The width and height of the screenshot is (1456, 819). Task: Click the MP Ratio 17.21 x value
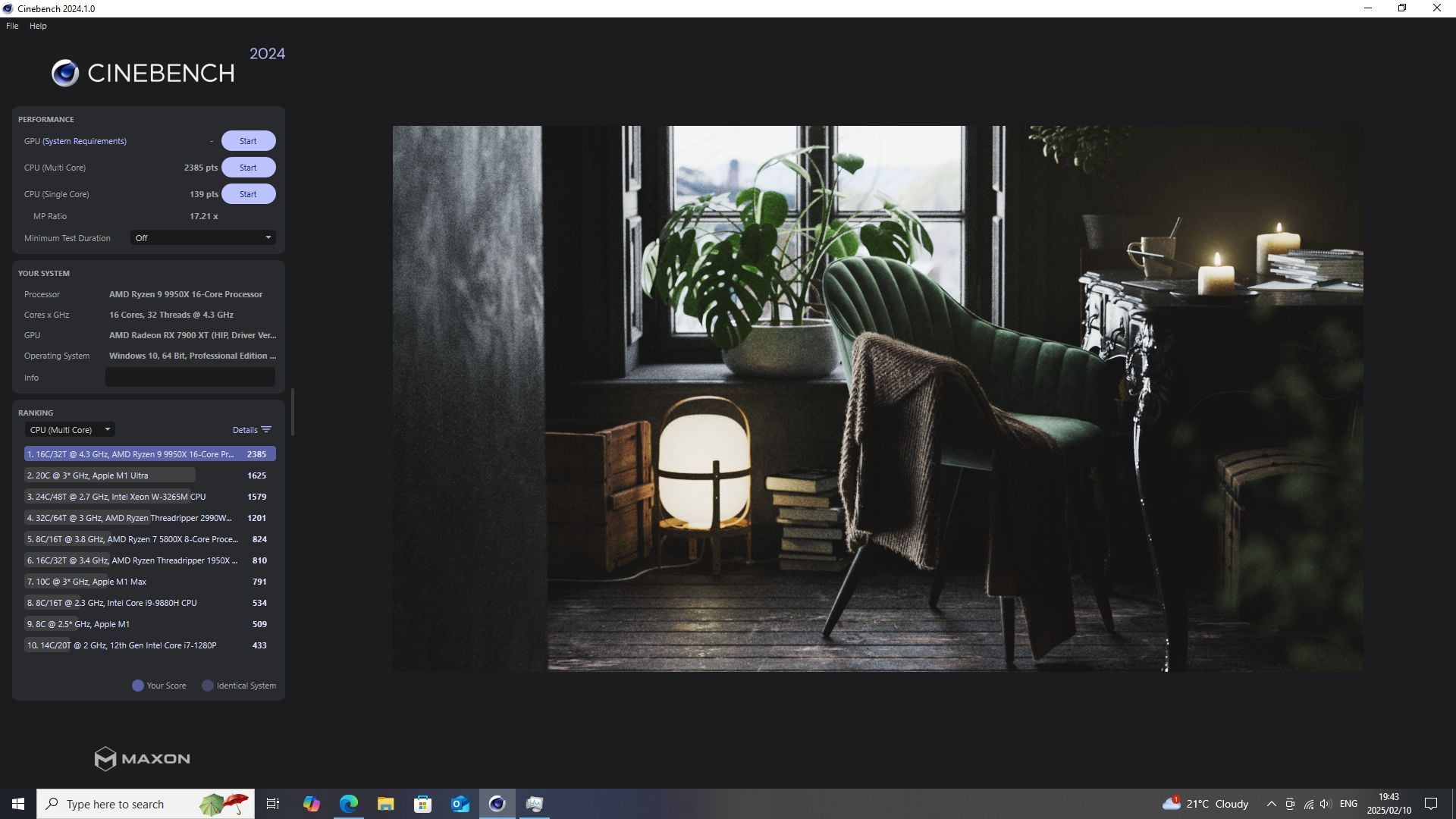(x=204, y=216)
